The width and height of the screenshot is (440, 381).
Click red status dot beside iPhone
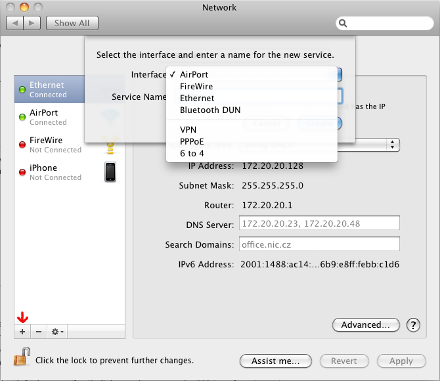[22, 172]
